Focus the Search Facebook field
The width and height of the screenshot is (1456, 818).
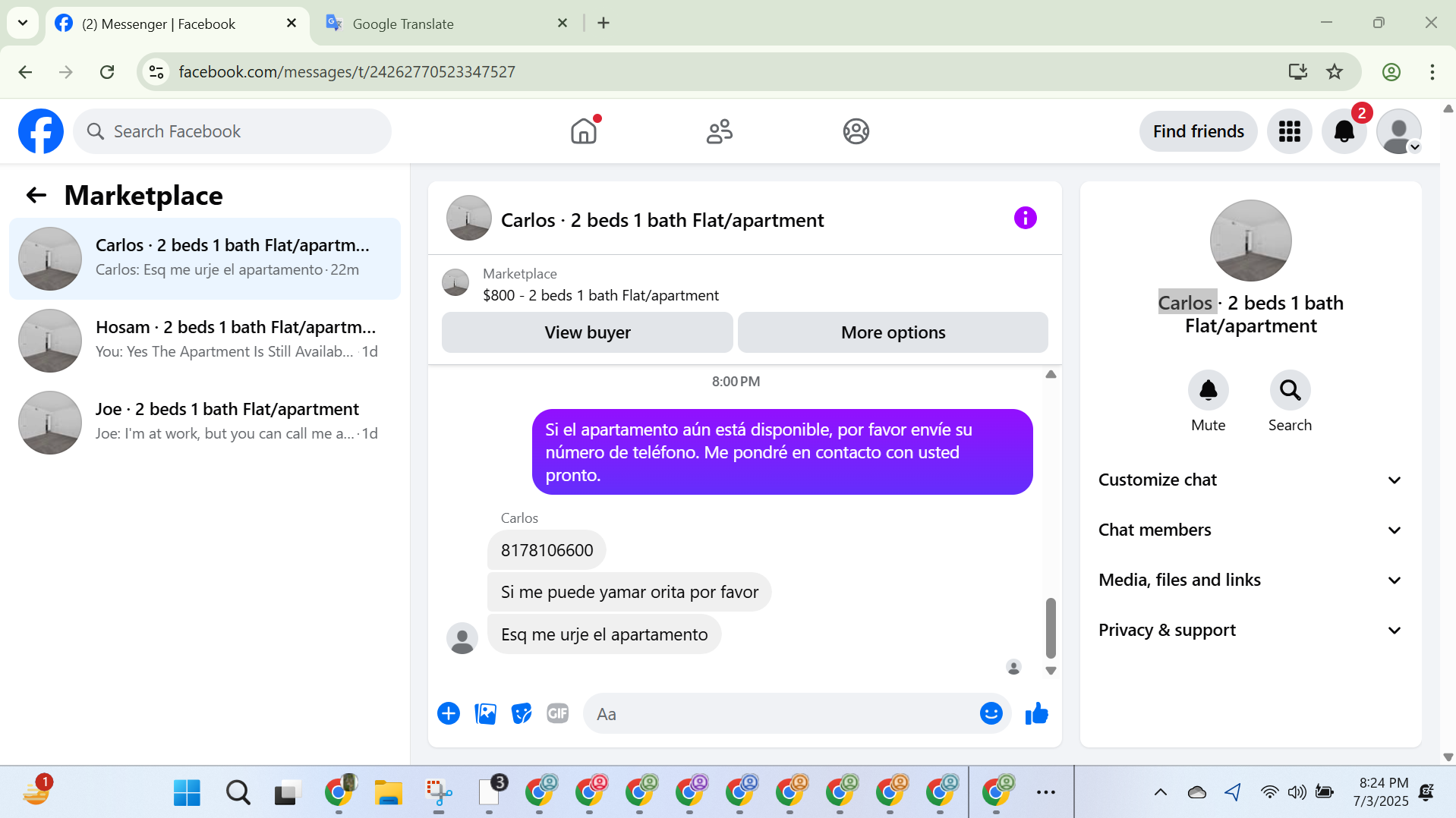(232, 131)
